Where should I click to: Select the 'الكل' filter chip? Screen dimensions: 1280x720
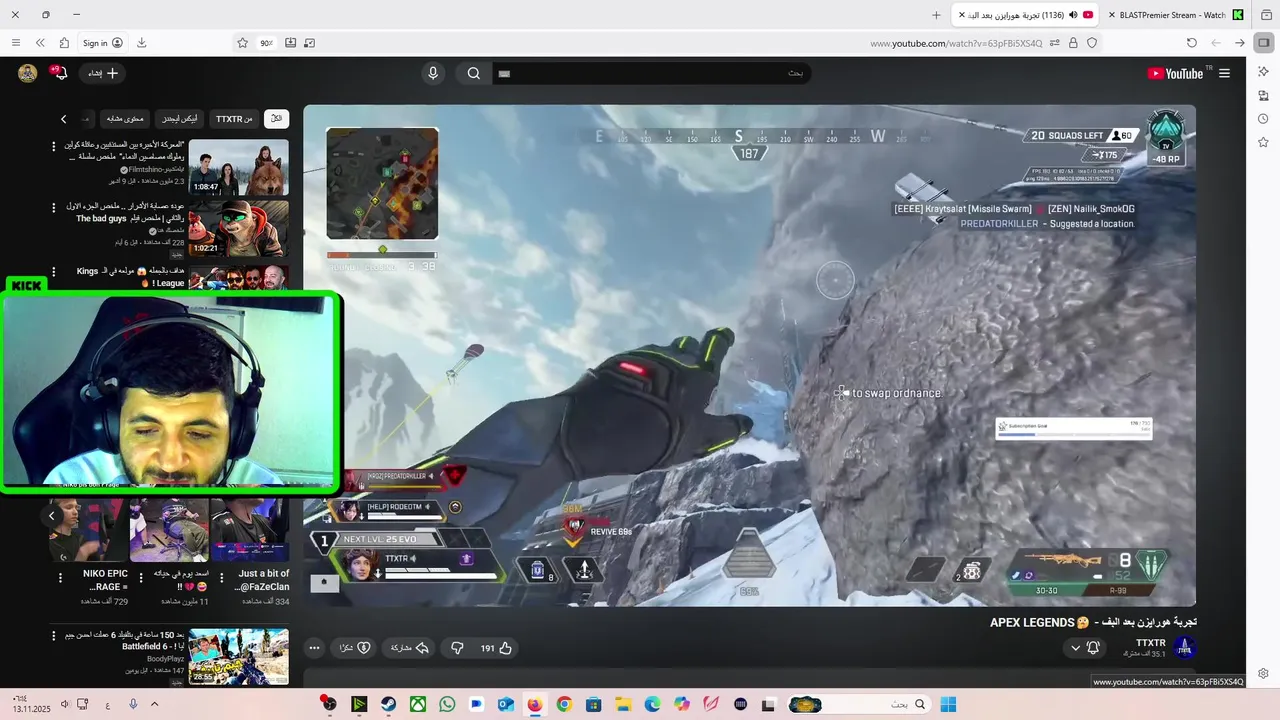[276, 119]
